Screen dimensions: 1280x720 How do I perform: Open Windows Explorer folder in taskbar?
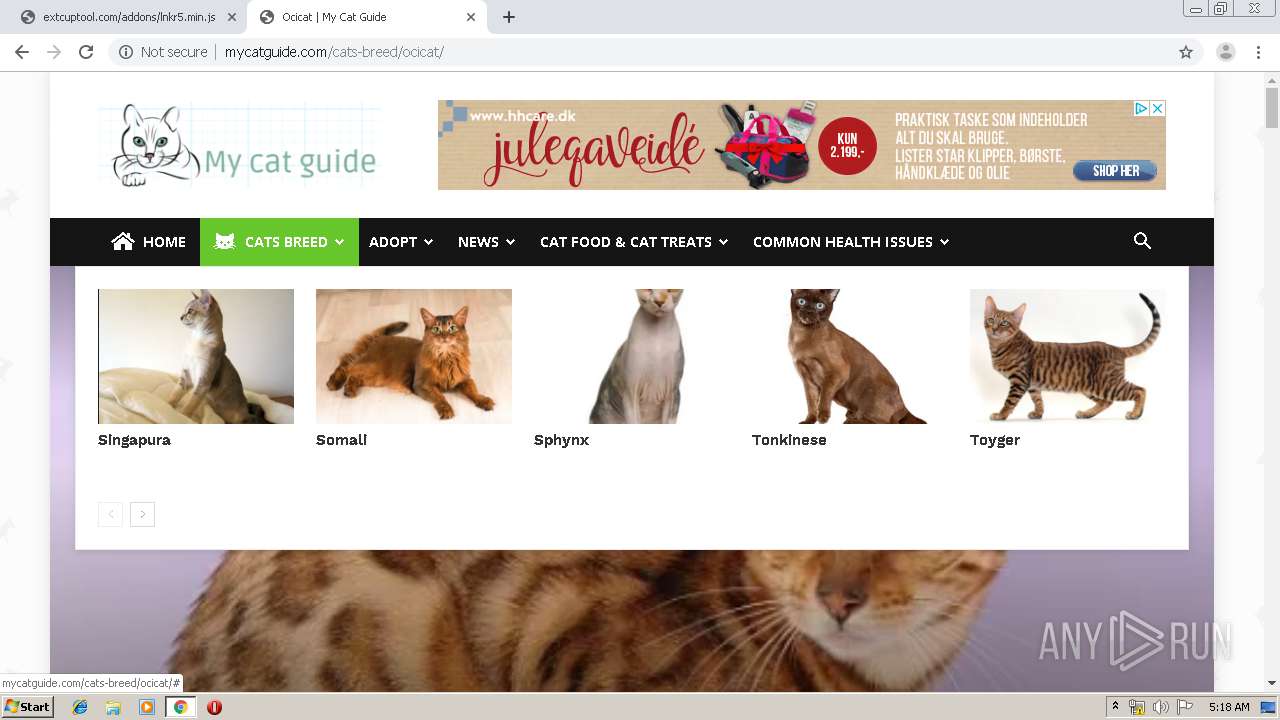[113, 707]
